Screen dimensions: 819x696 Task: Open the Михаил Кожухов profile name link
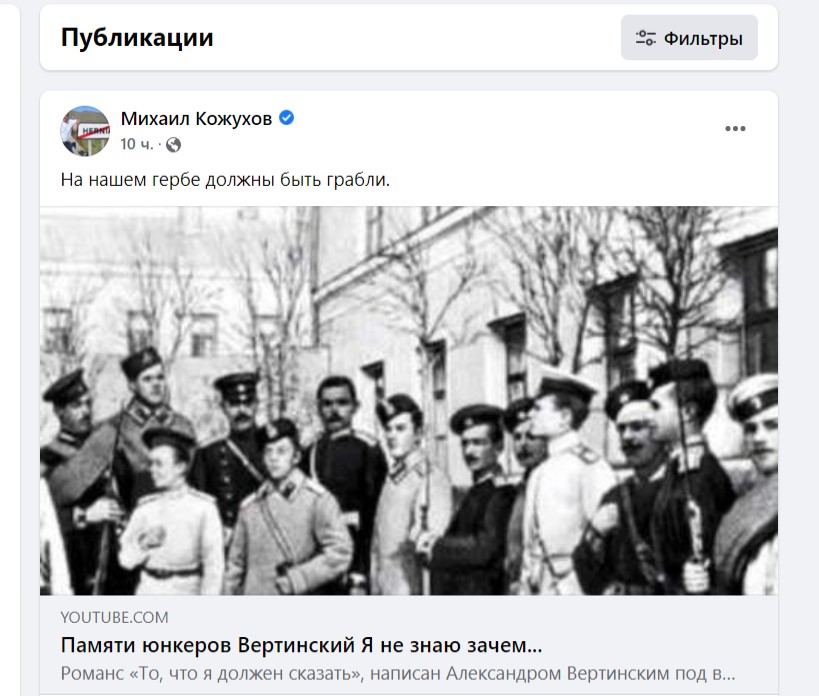tap(196, 119)
